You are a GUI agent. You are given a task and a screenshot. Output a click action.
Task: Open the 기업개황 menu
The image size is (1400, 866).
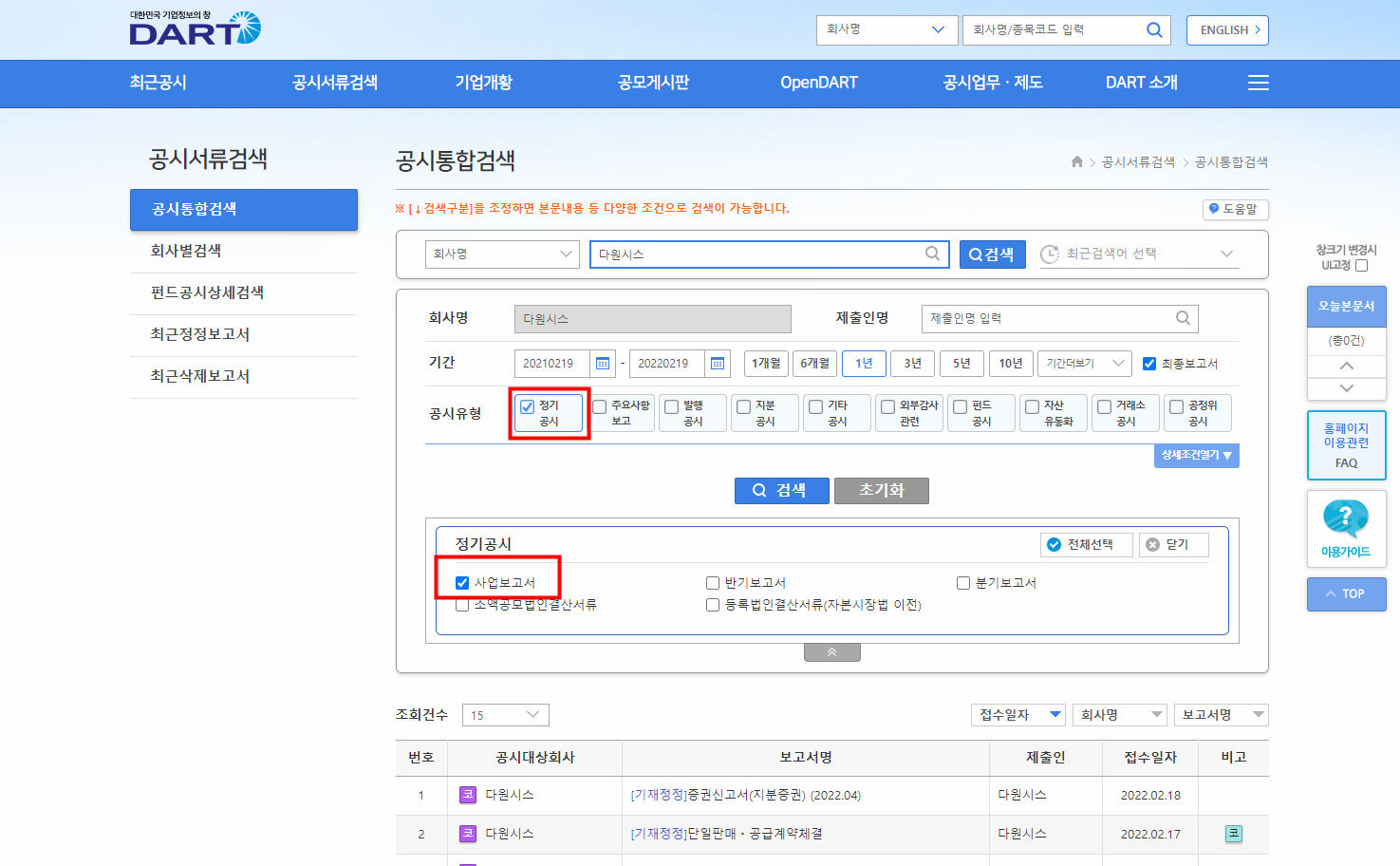tap(483, 83)
